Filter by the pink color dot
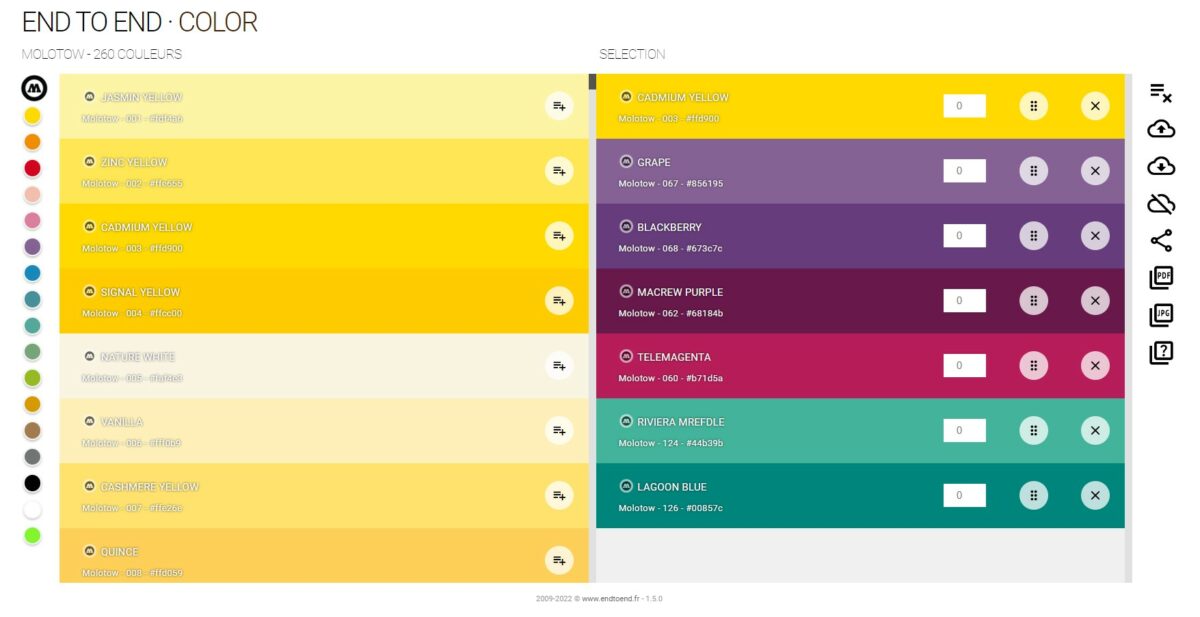 click(x=32, y=221)
